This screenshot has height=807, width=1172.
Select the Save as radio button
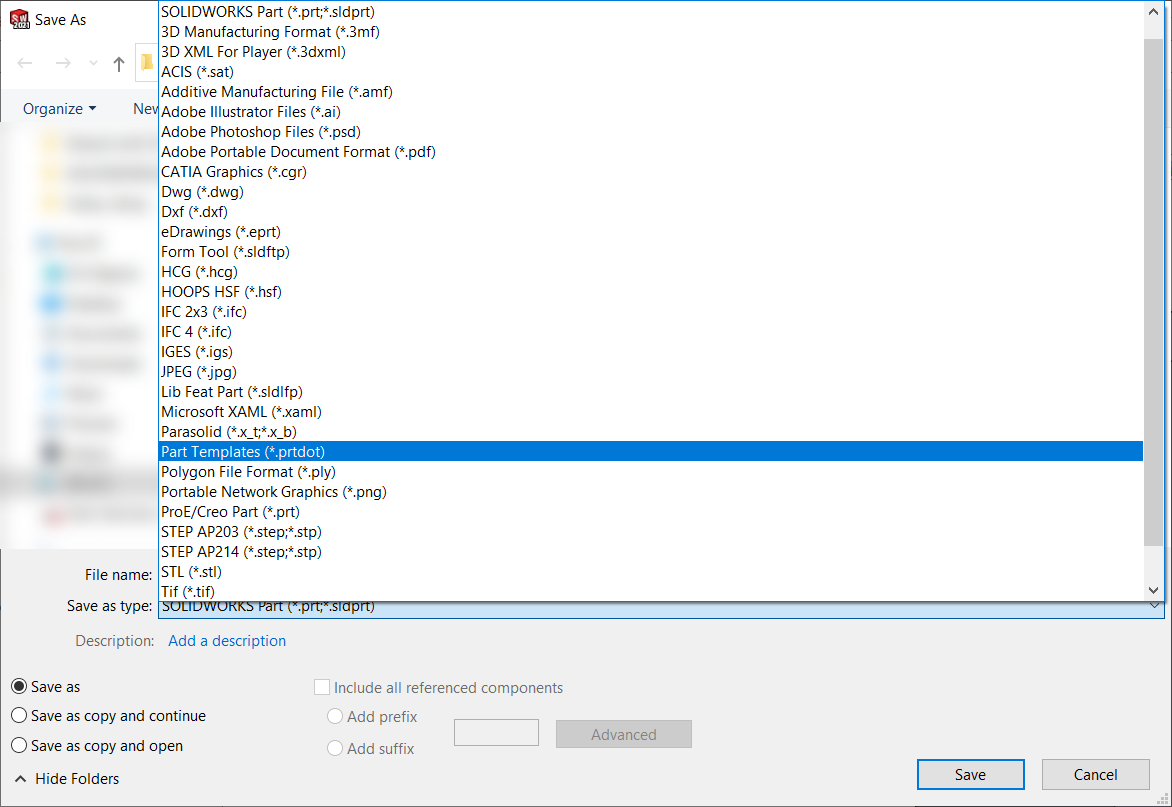19,687
